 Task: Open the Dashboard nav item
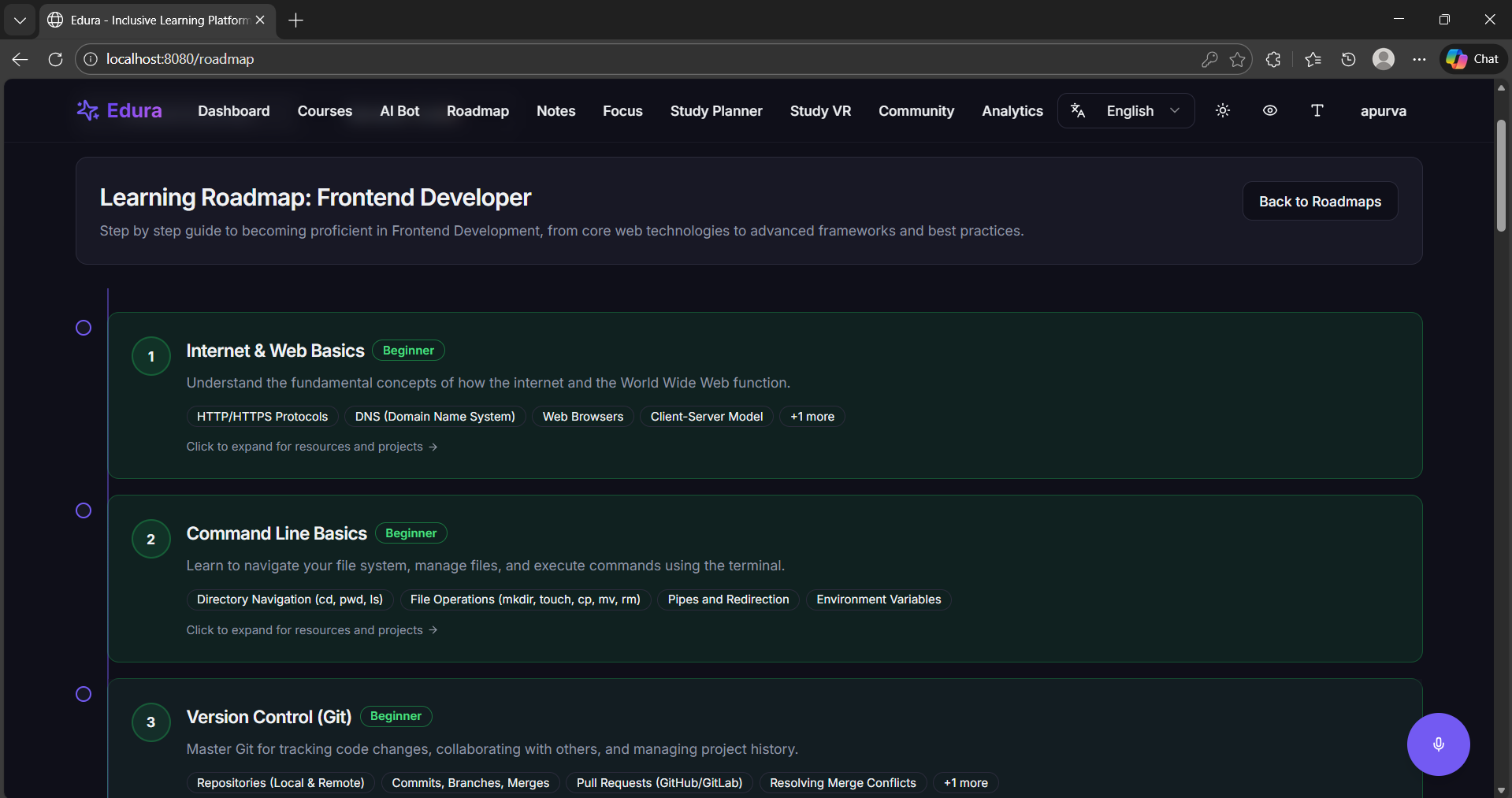[234, 111]
